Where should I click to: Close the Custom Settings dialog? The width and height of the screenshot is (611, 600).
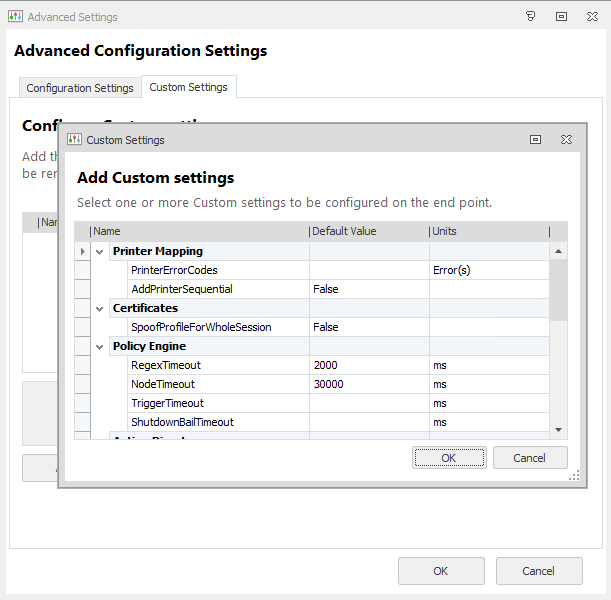(x=566, y=140)
